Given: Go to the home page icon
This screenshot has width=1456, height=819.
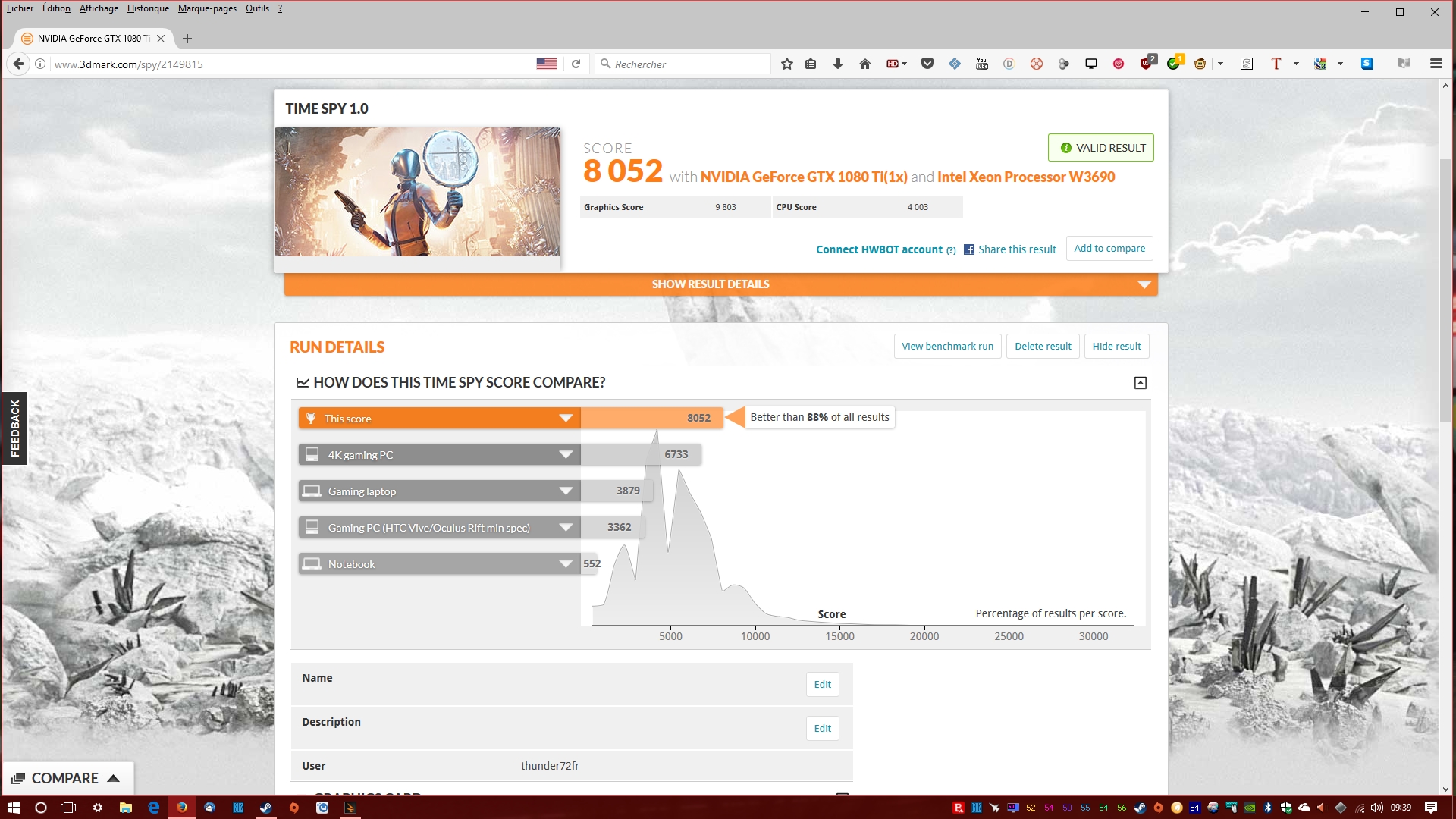Looking at the screenshot, I should click(865, 64).
